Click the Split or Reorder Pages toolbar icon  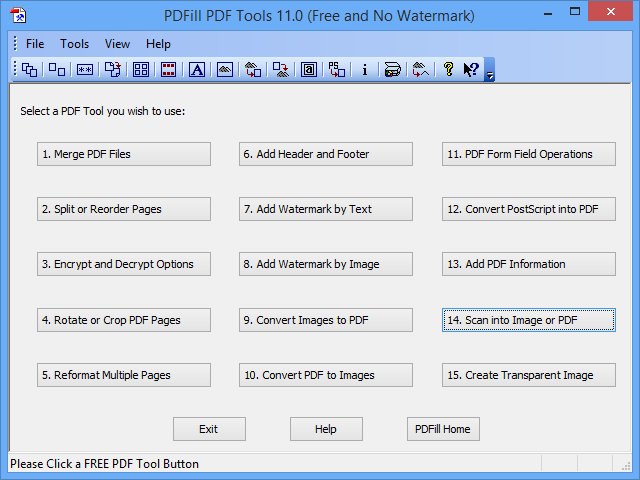pos(57,70)
